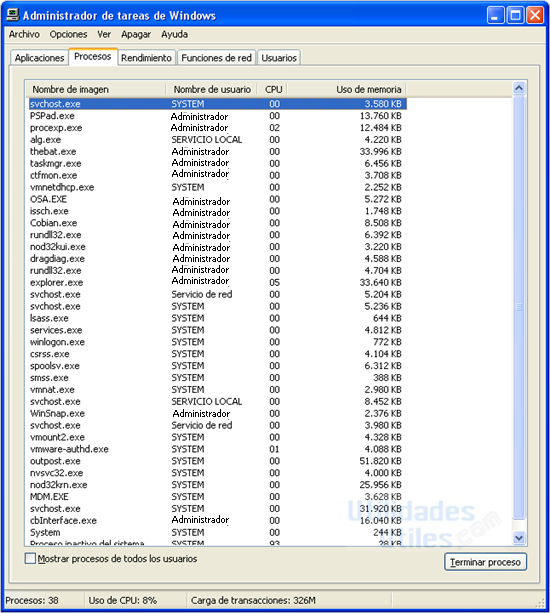The height and width of the screenshot is (613, 550).
Task: Select the vmnat.exe process
Action: 217,389
